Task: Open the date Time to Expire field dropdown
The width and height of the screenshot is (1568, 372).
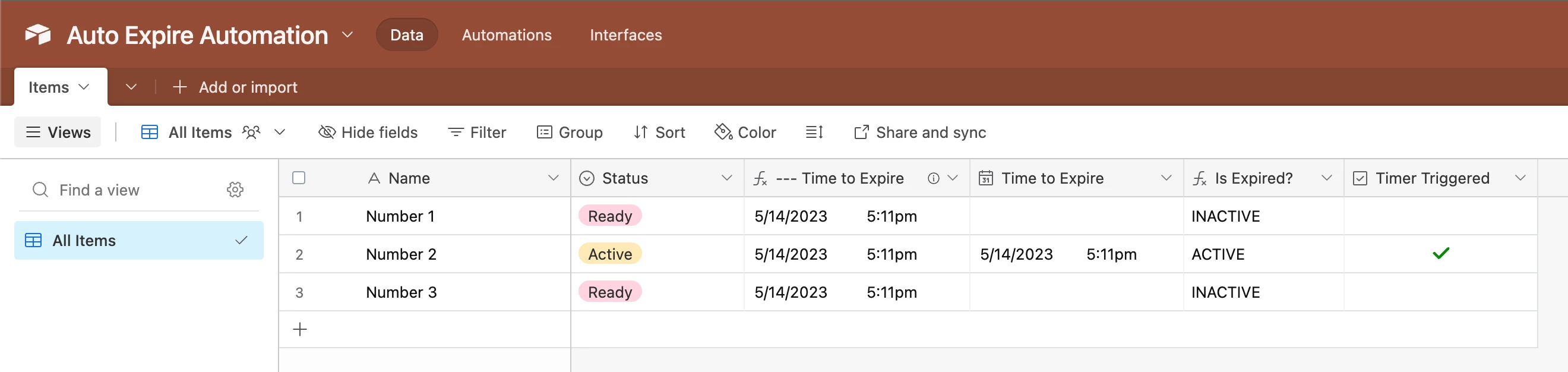Action: [1166, 178]
